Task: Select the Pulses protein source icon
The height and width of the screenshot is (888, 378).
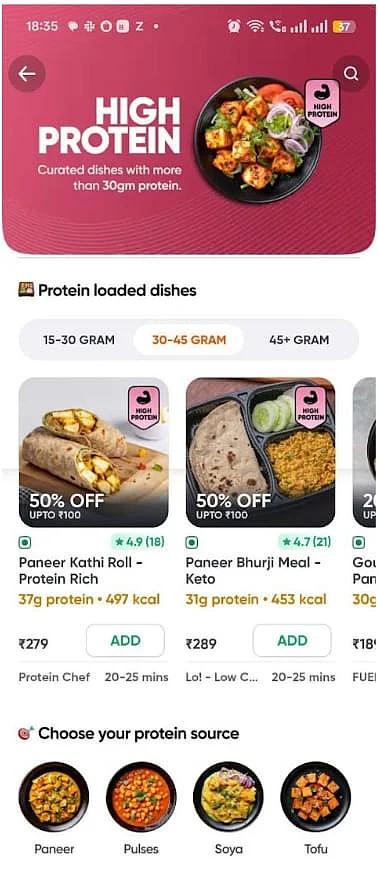Action: (141, 797)
